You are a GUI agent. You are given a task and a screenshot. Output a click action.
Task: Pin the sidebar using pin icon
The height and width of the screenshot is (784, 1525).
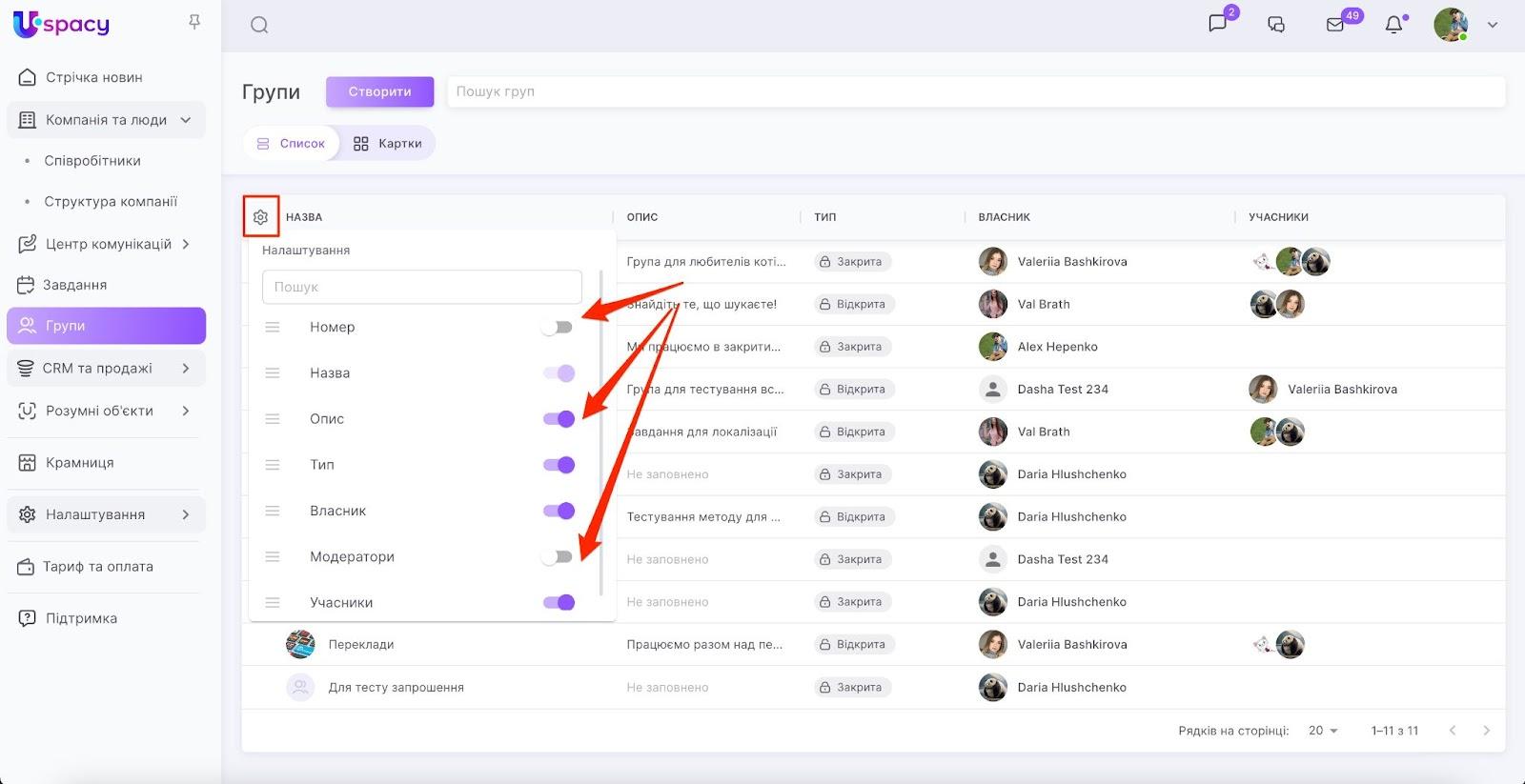tap(194, 22)
